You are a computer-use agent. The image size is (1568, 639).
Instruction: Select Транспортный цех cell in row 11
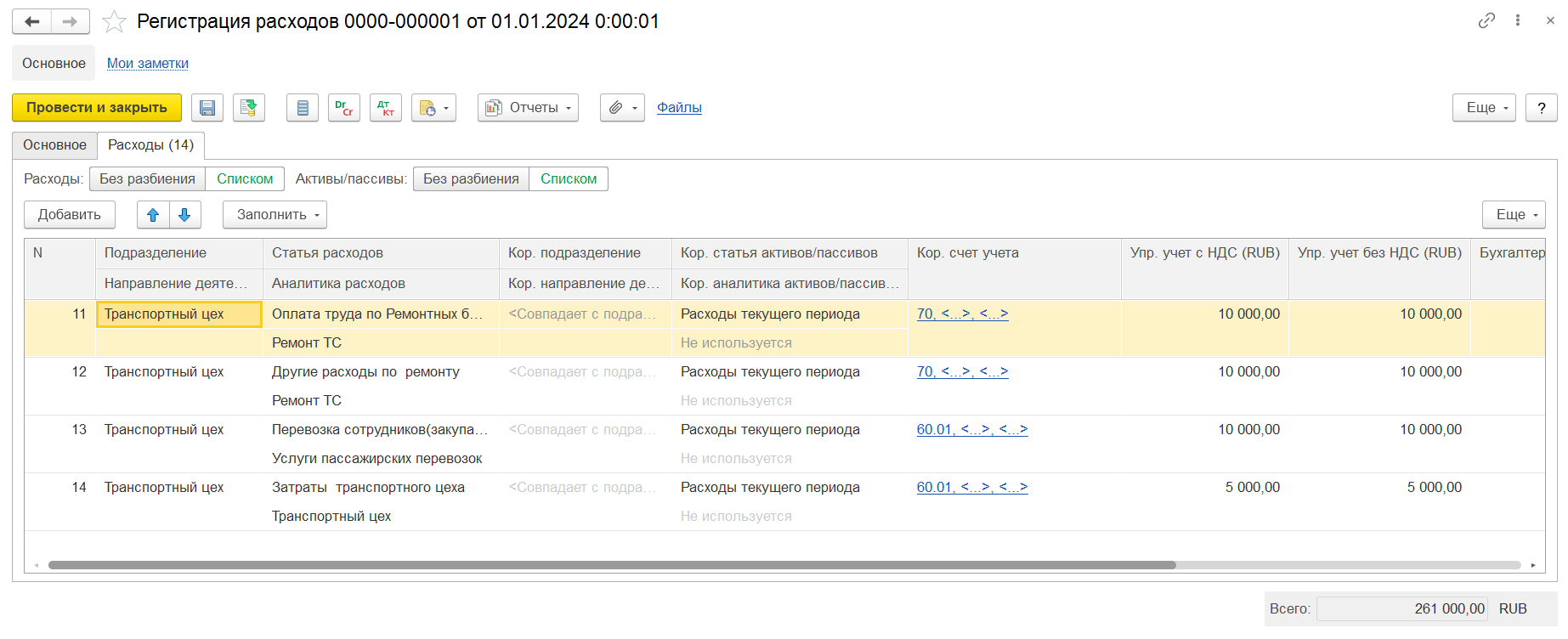(179, 314)
